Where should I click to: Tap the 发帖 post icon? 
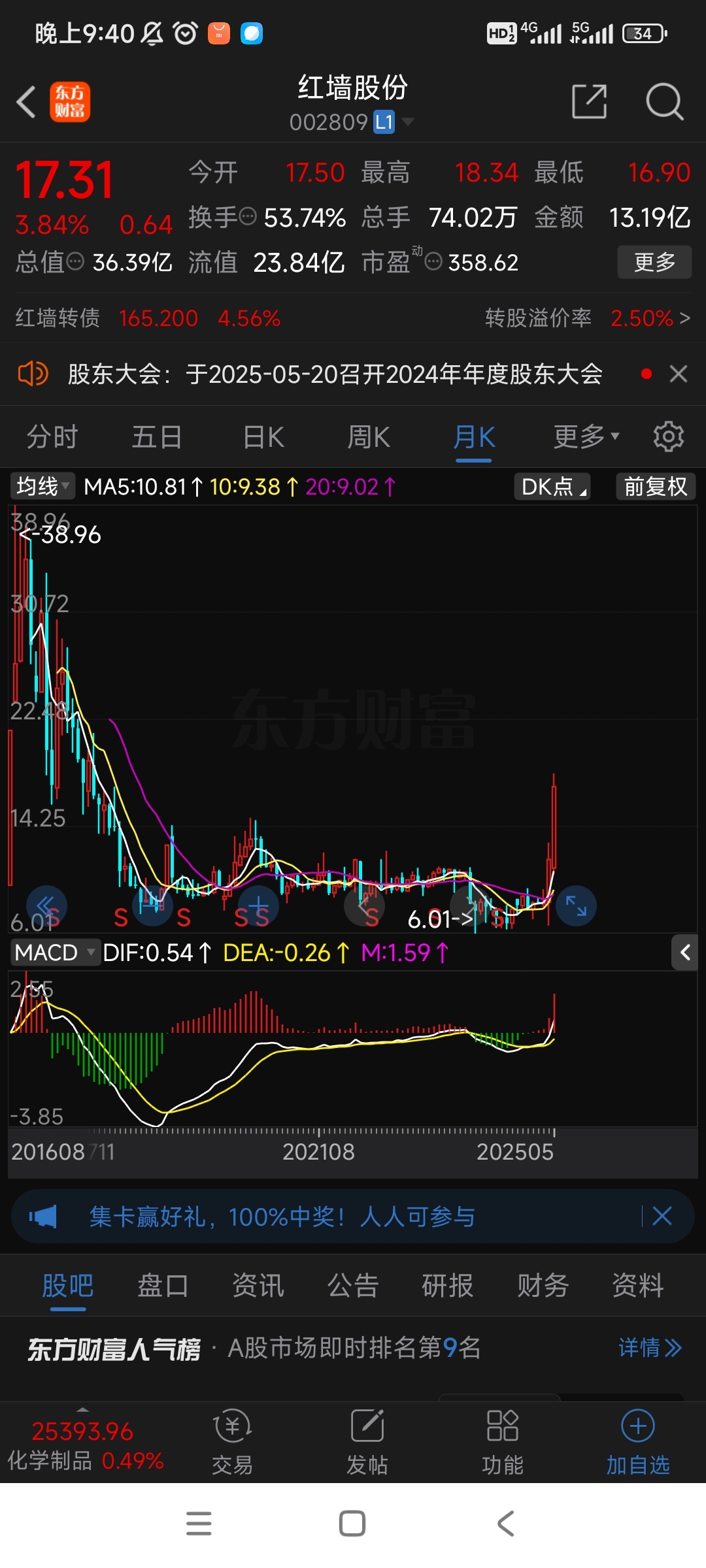367,1443
